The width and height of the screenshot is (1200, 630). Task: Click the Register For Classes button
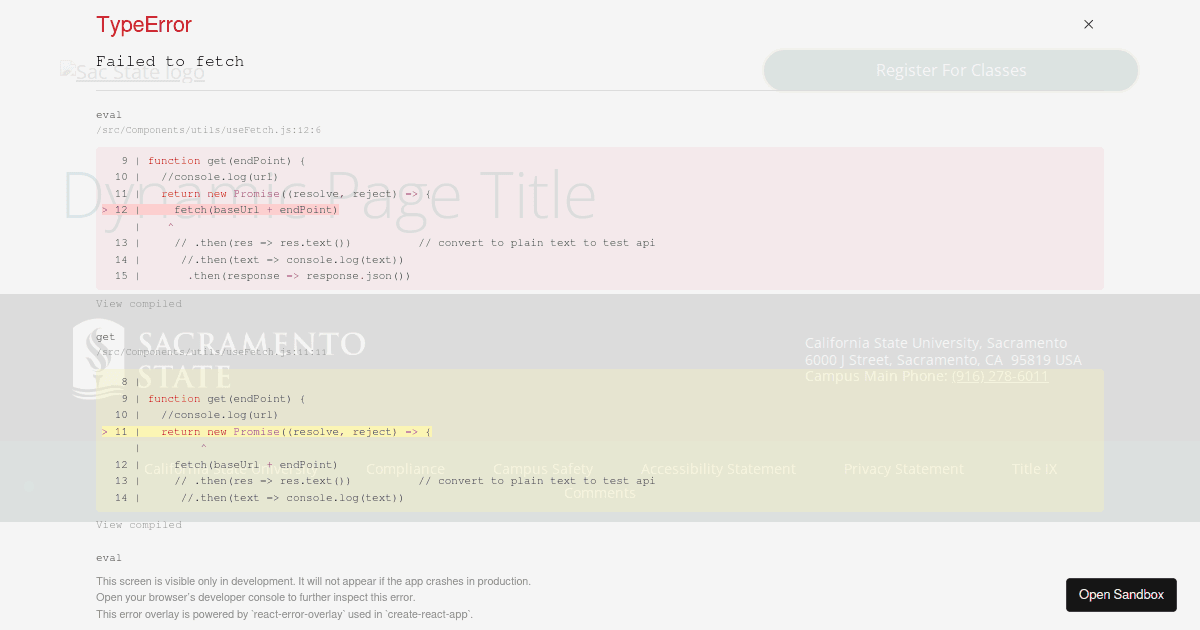click(x=950, y=70)
